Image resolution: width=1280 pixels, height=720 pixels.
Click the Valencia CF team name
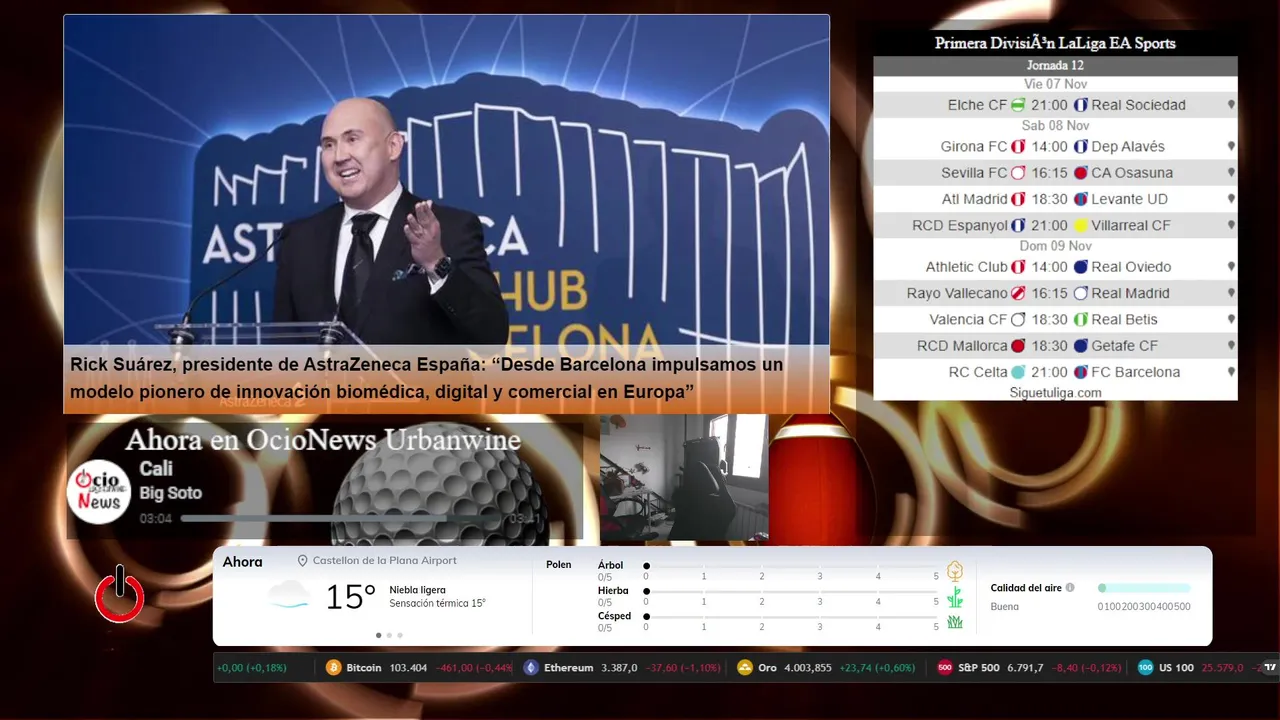point(968,320)
